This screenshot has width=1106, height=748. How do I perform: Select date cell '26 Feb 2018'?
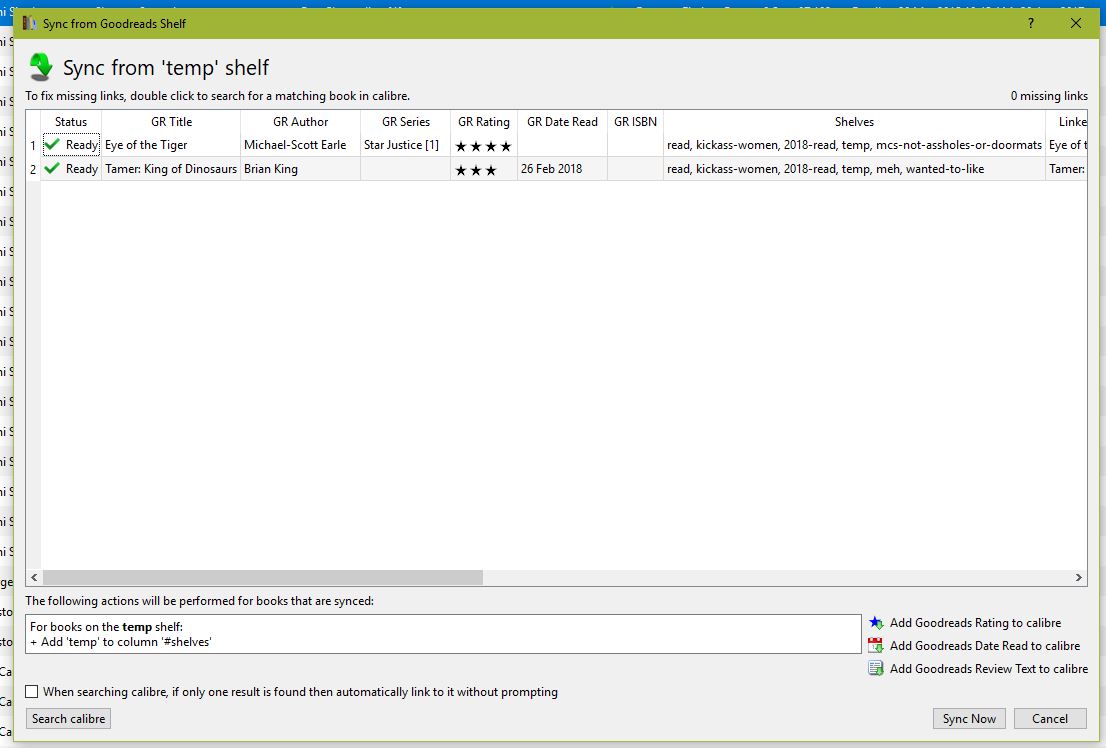(x=562, y=169)
